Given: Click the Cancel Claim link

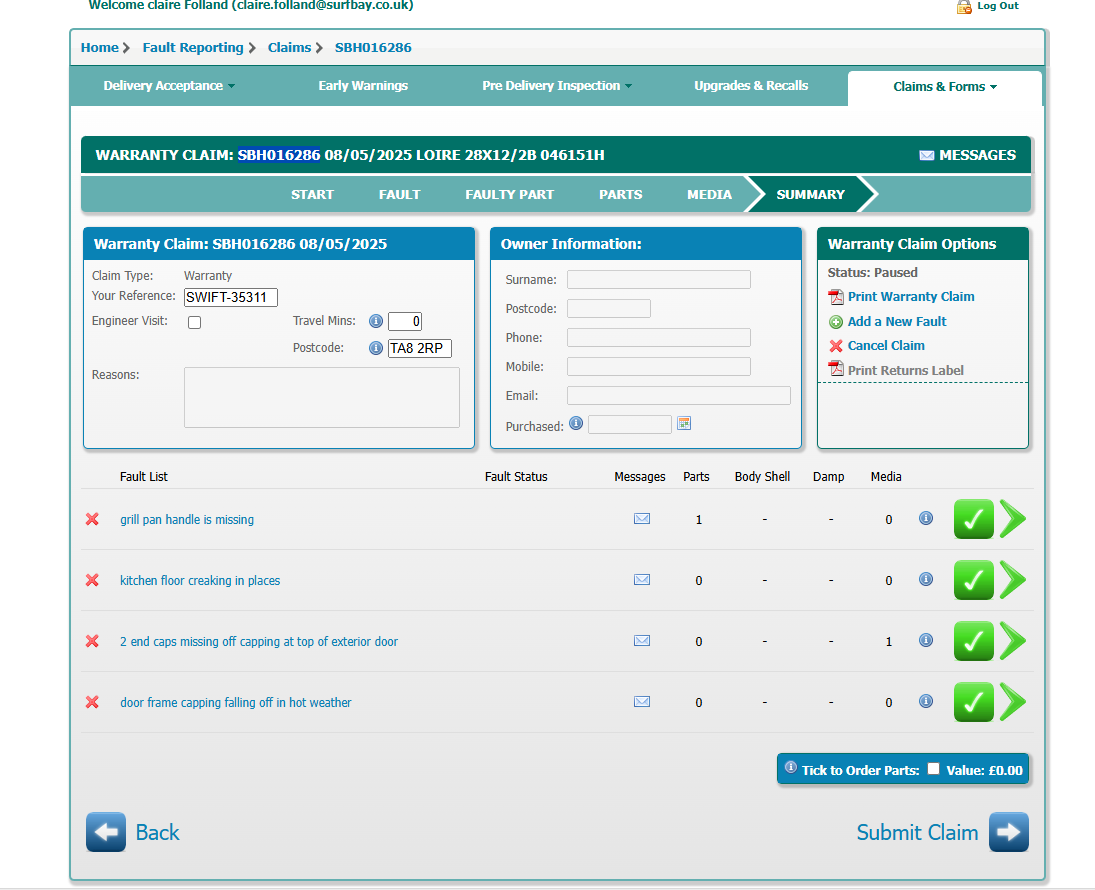Looking at the screenshot, I should tap(885, 346).
